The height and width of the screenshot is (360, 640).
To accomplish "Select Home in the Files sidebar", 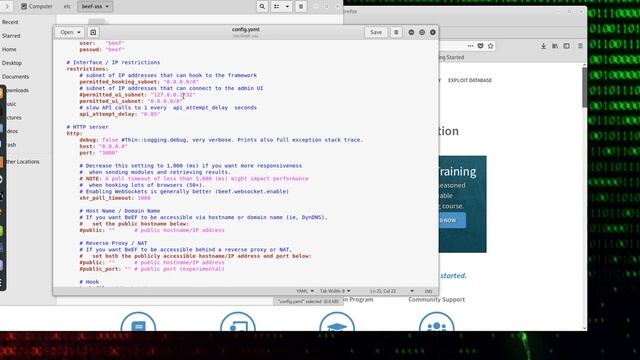I will (x=9, y=49).
